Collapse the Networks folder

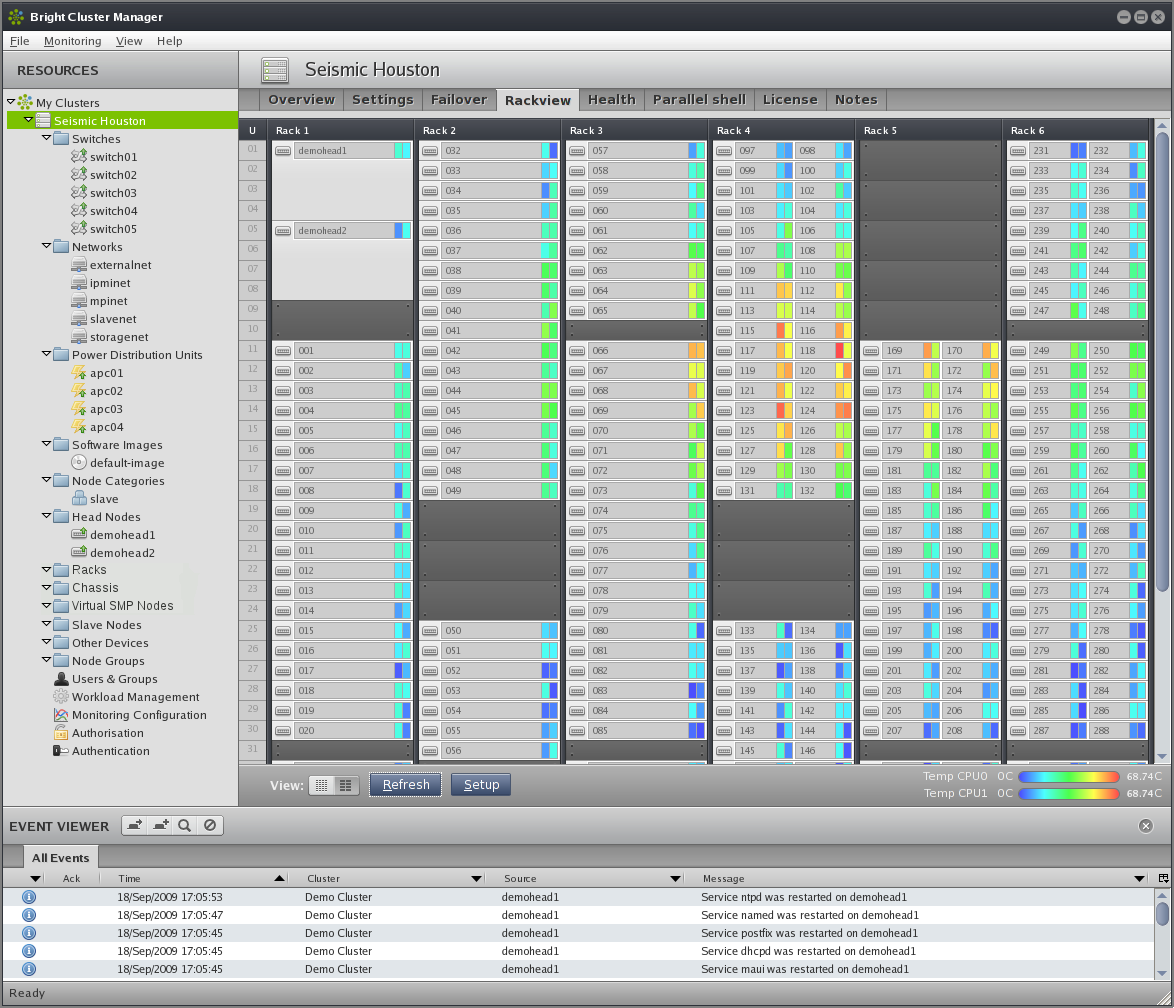[x=46, y=246]
